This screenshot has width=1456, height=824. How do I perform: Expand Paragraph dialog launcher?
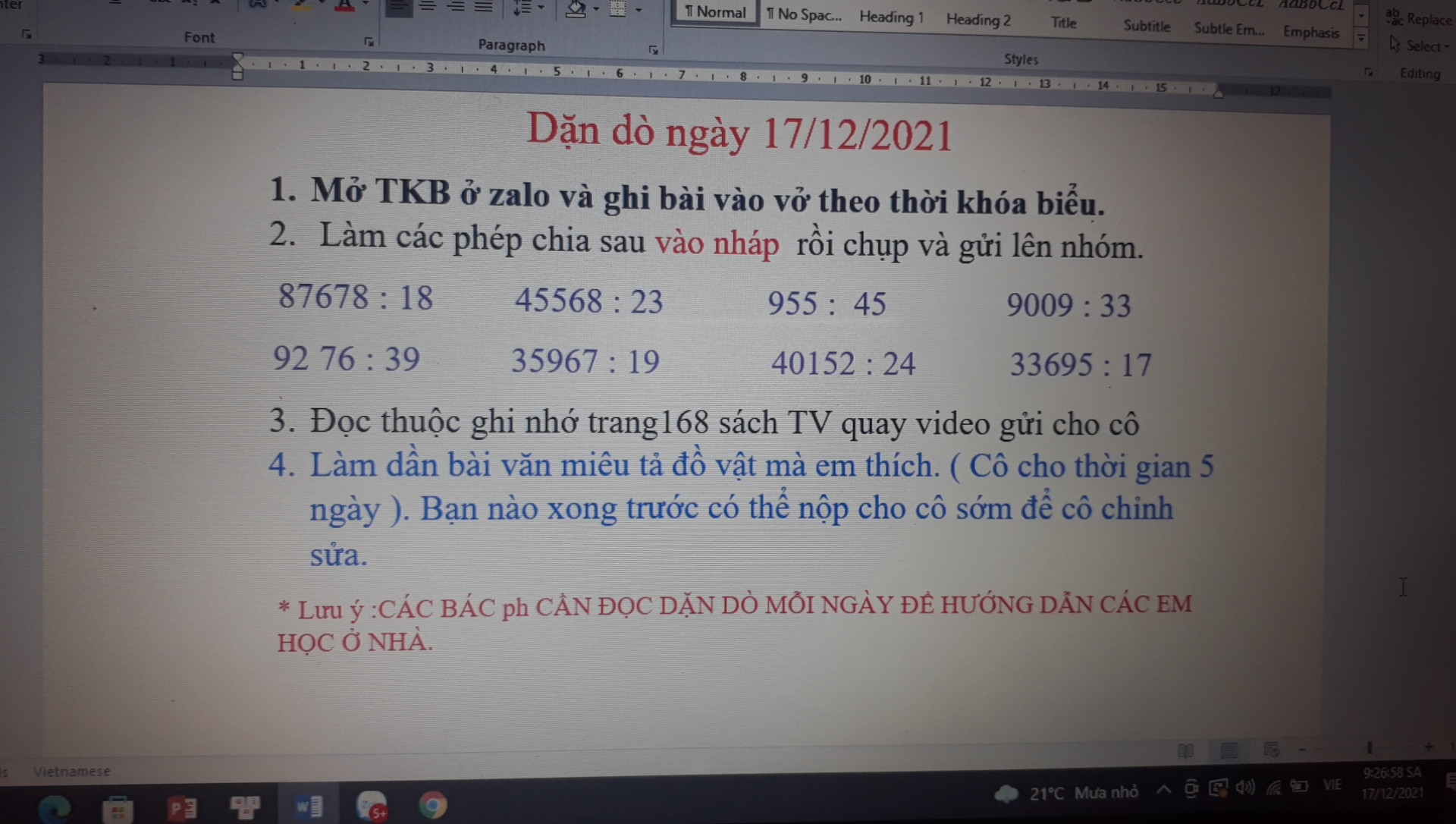(x=653, y=50)
